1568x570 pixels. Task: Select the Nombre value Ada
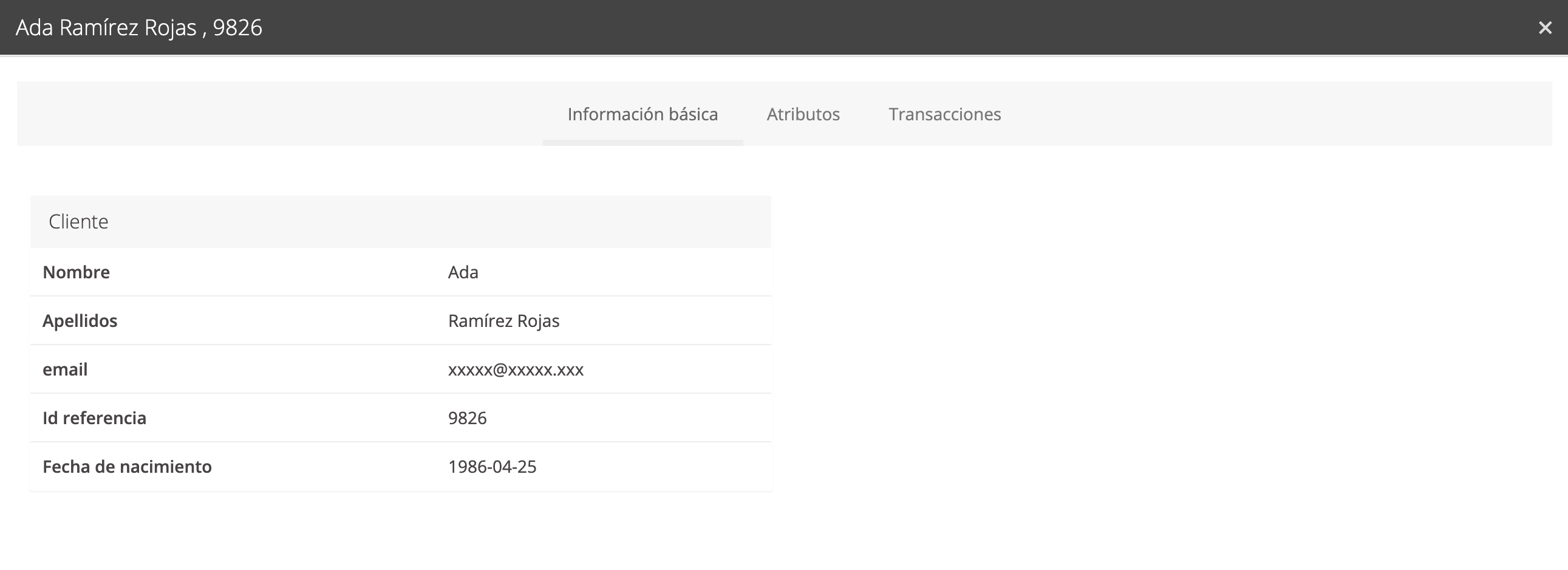click(463, 272)
